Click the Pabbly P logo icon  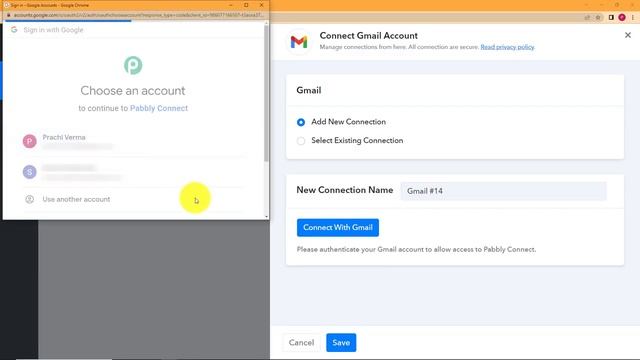pyautogui.click(x=133, y=65)
